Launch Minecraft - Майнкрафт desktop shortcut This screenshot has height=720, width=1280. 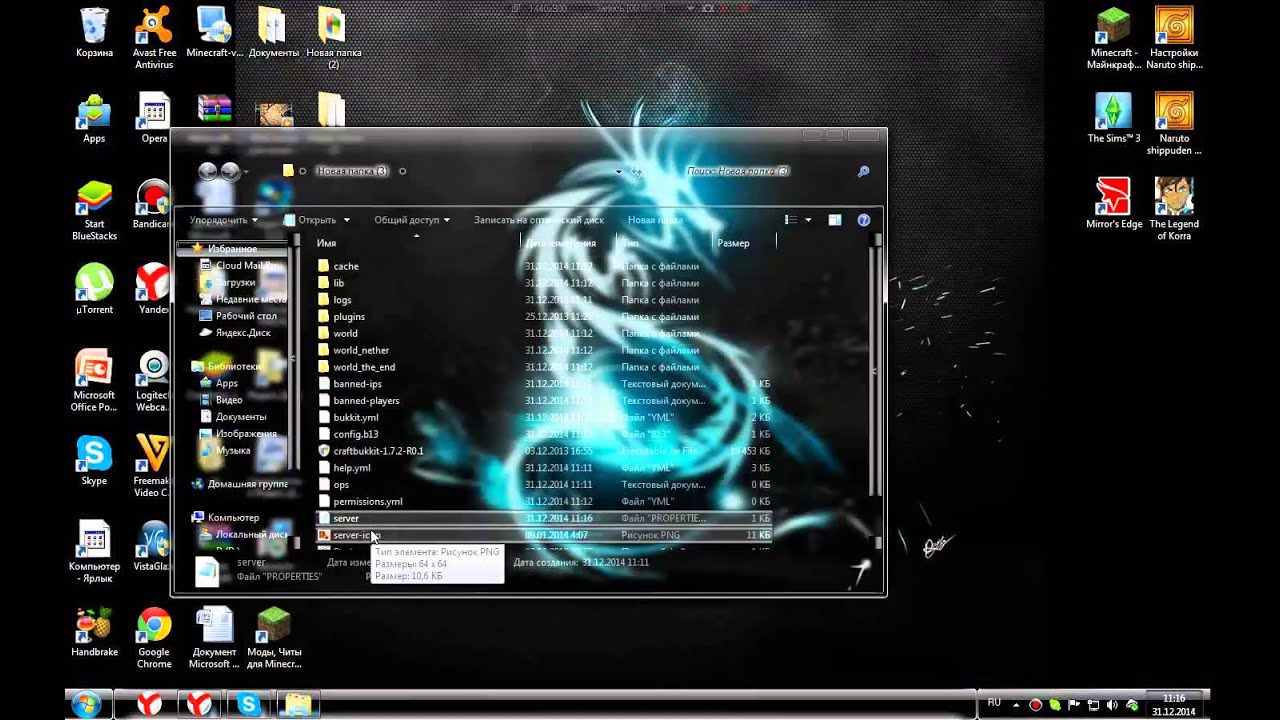[1113, 38]
